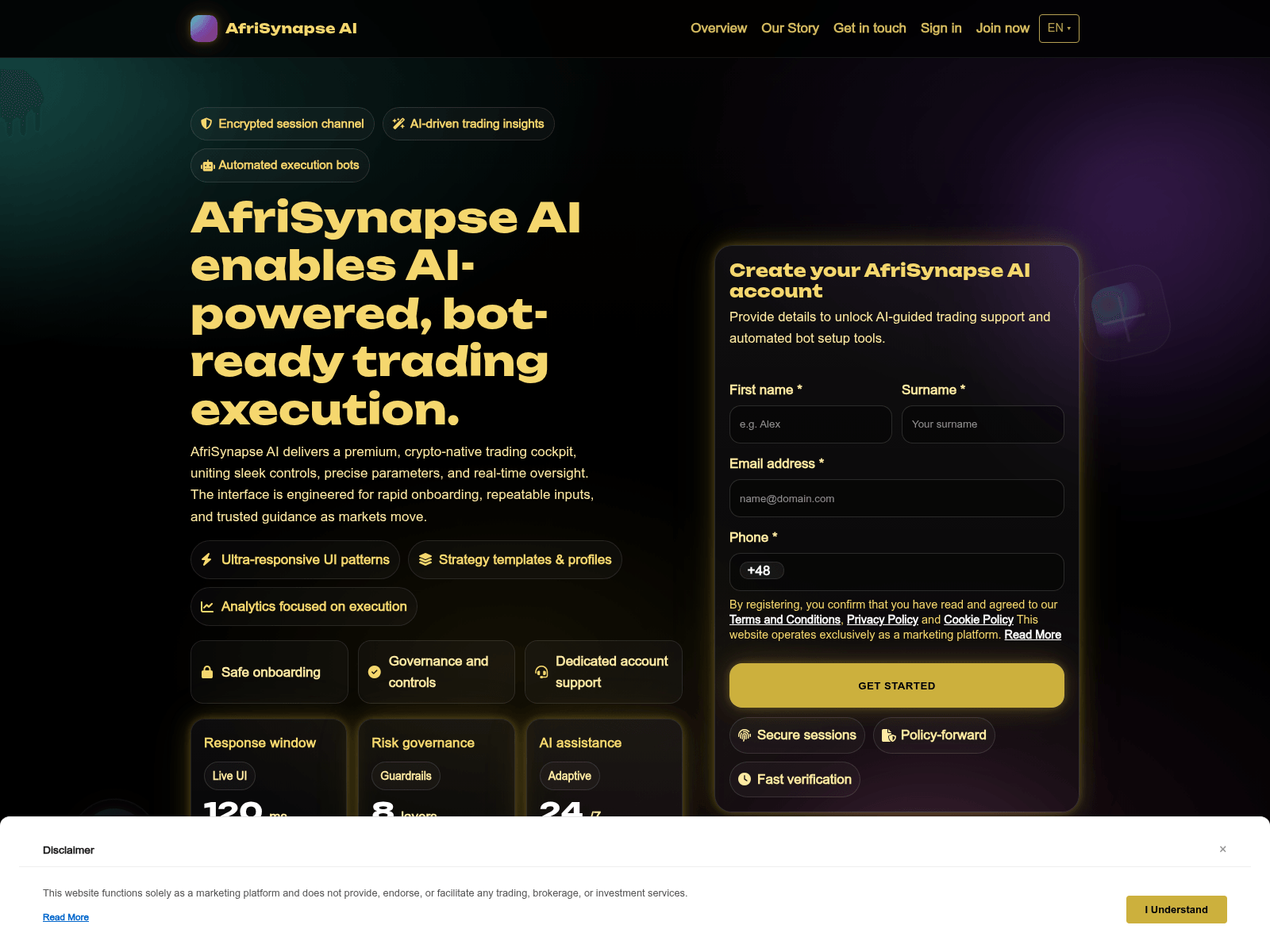Click Read More in the disclaimer banner
Screen dimensions: 1270x952
66,917
